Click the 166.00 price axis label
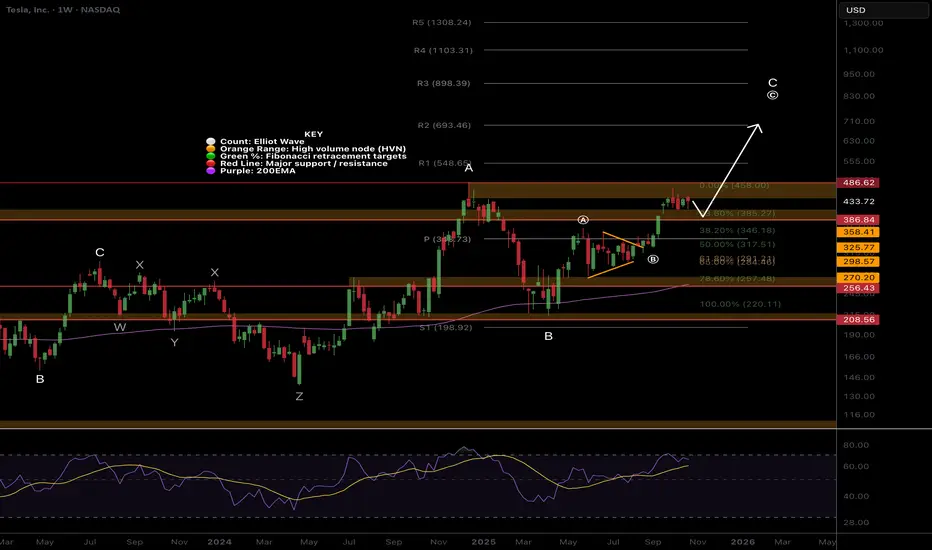 (859, 357)
